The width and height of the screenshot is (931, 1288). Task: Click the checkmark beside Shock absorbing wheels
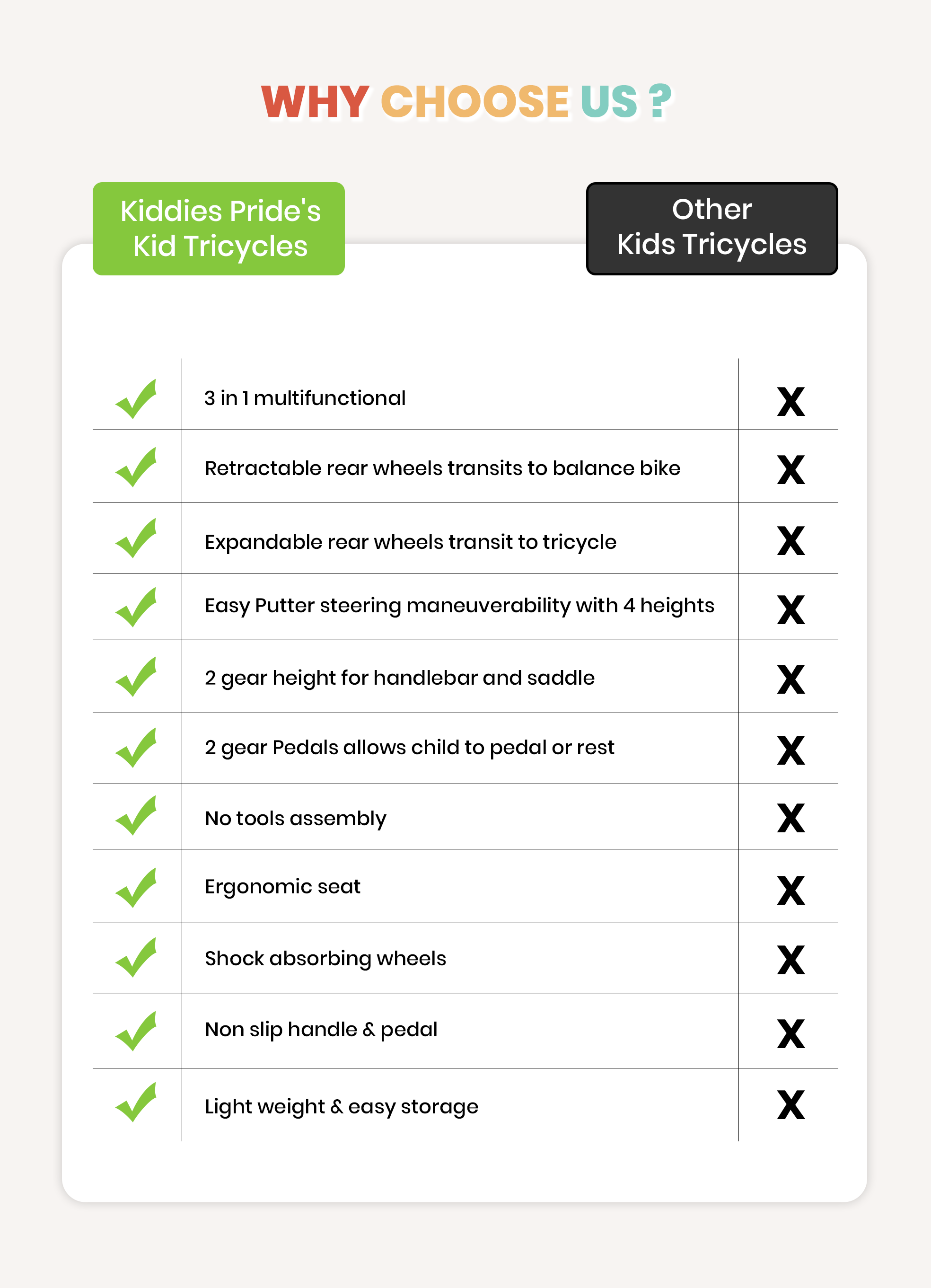pos(136,958)
